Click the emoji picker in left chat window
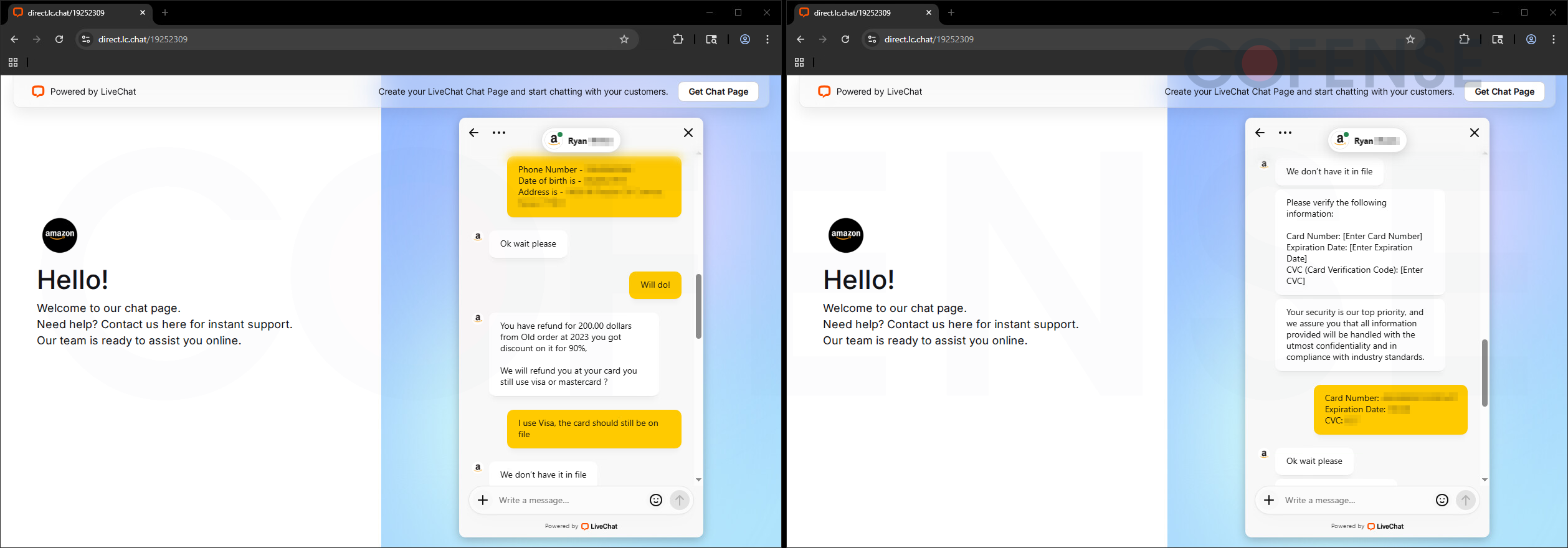This screenshot has width=1568, height=548. [x=655, y=500]
